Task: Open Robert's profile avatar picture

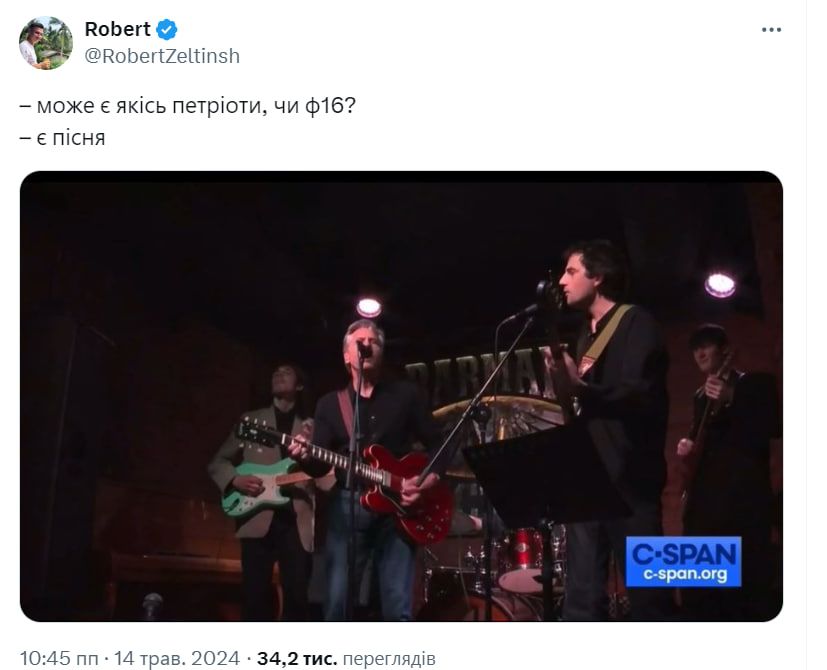Action: point(46,43)
